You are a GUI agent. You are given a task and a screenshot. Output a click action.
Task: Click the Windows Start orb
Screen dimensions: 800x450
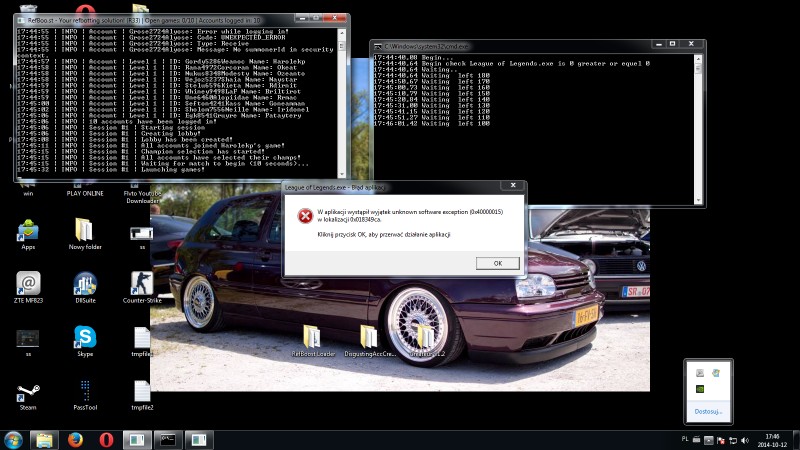13,440
